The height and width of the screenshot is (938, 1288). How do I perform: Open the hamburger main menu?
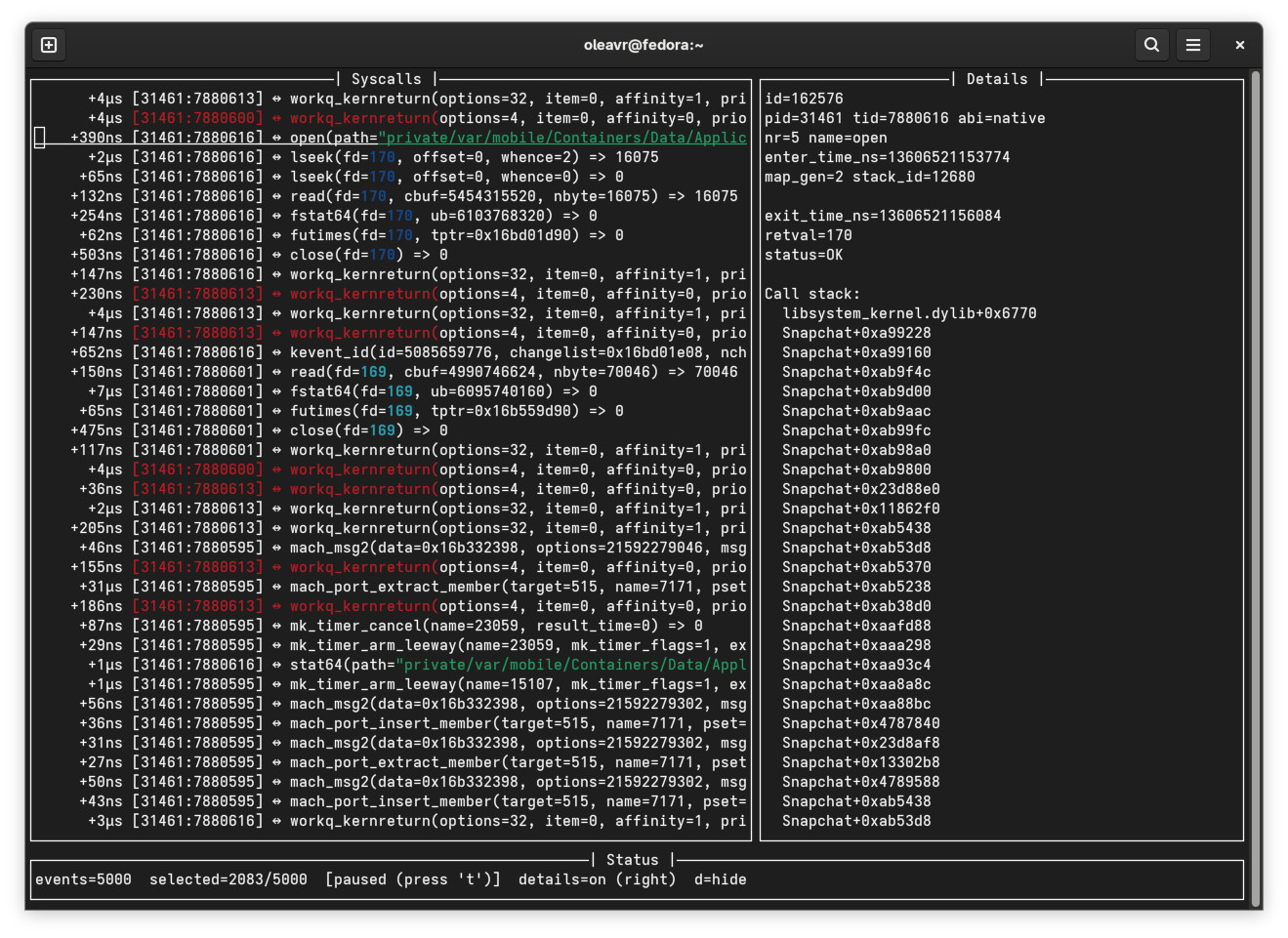point(1192,45)
